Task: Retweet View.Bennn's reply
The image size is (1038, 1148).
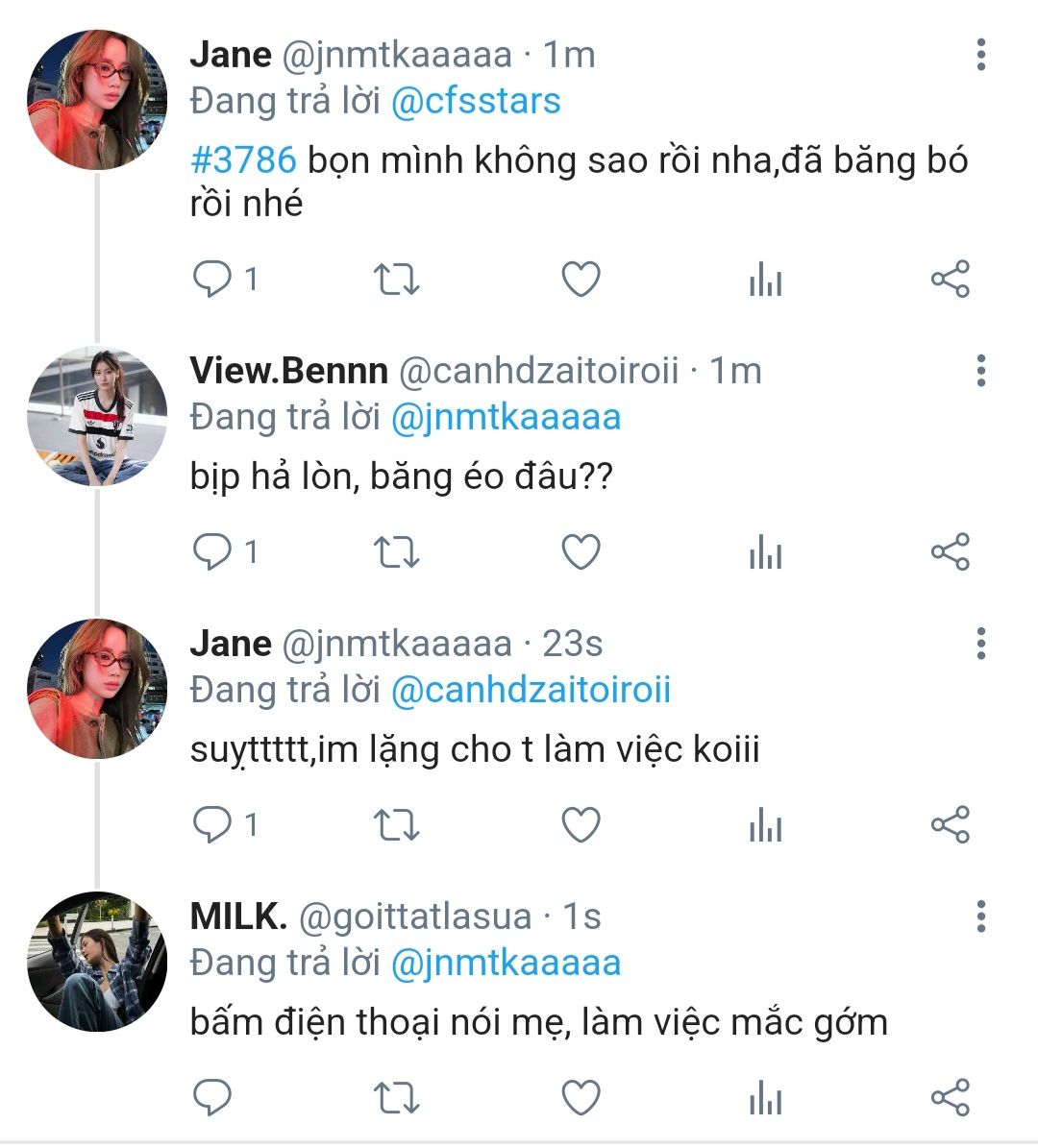Action: pos(395,552)
